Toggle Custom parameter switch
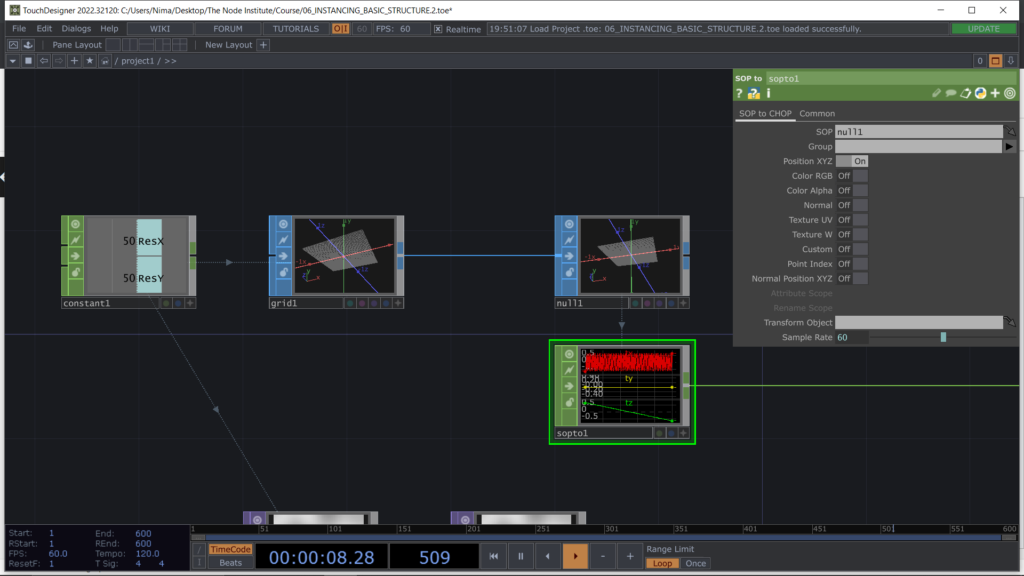This screenshot has width=1024, height=576. tap(852, 249)
